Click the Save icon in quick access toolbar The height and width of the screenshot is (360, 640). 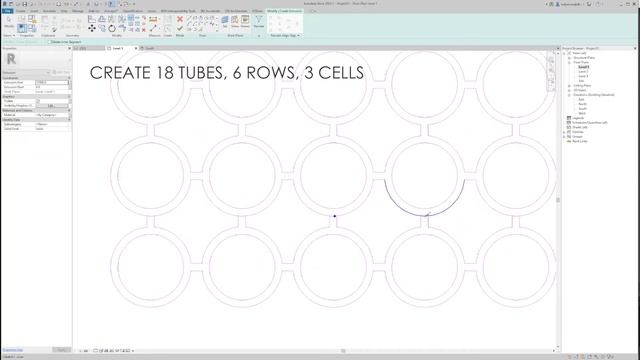[x=24, y=4]
